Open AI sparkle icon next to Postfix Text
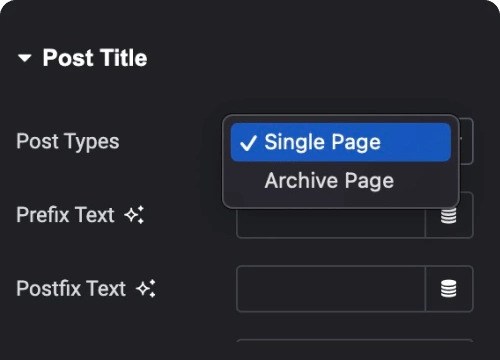This screenshot has height=360, width=500. 146,288
